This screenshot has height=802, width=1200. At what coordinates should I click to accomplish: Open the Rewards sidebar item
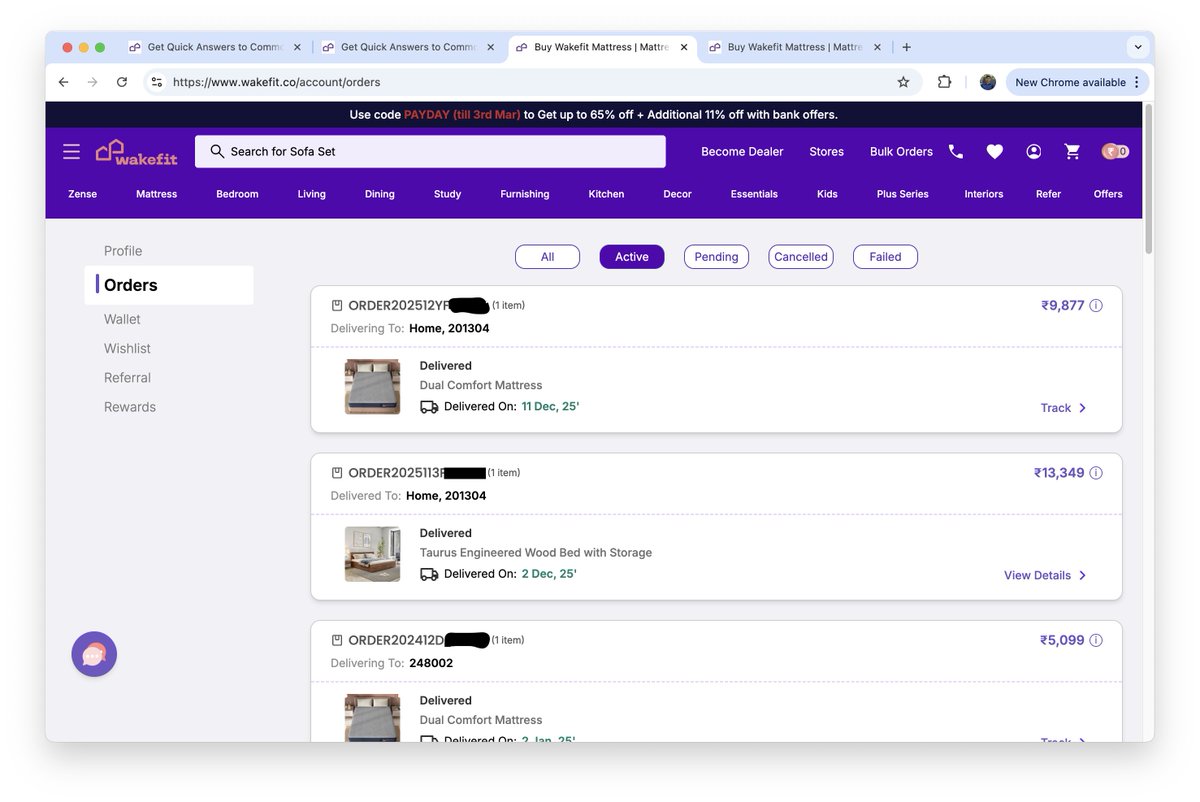(x=130, y=407)
